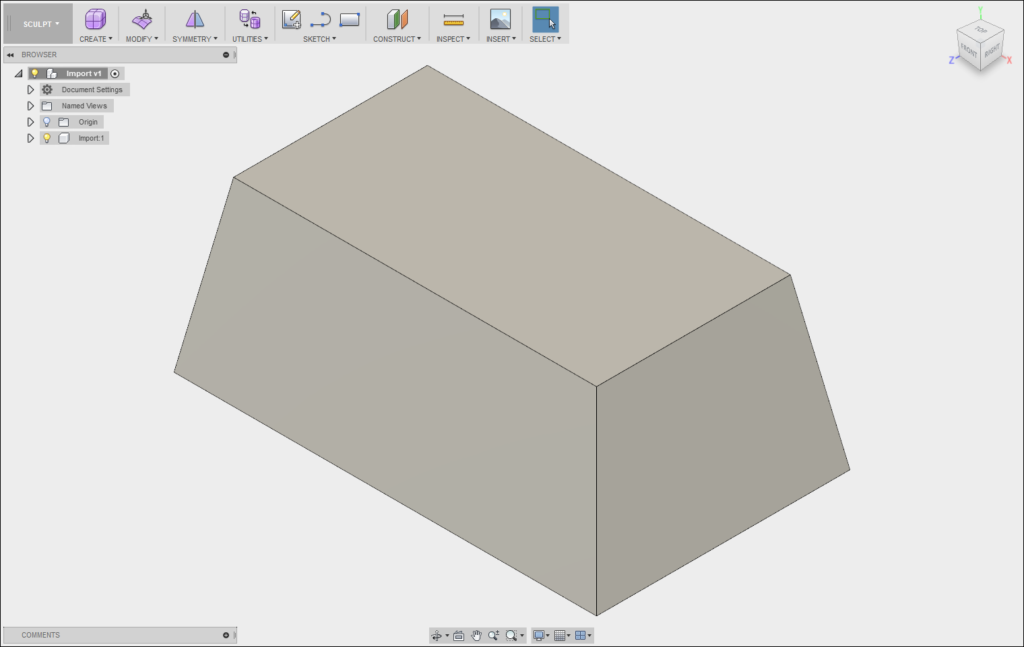
Task: Select the Create Sketch icon
Action: click(x=292, y=18)
